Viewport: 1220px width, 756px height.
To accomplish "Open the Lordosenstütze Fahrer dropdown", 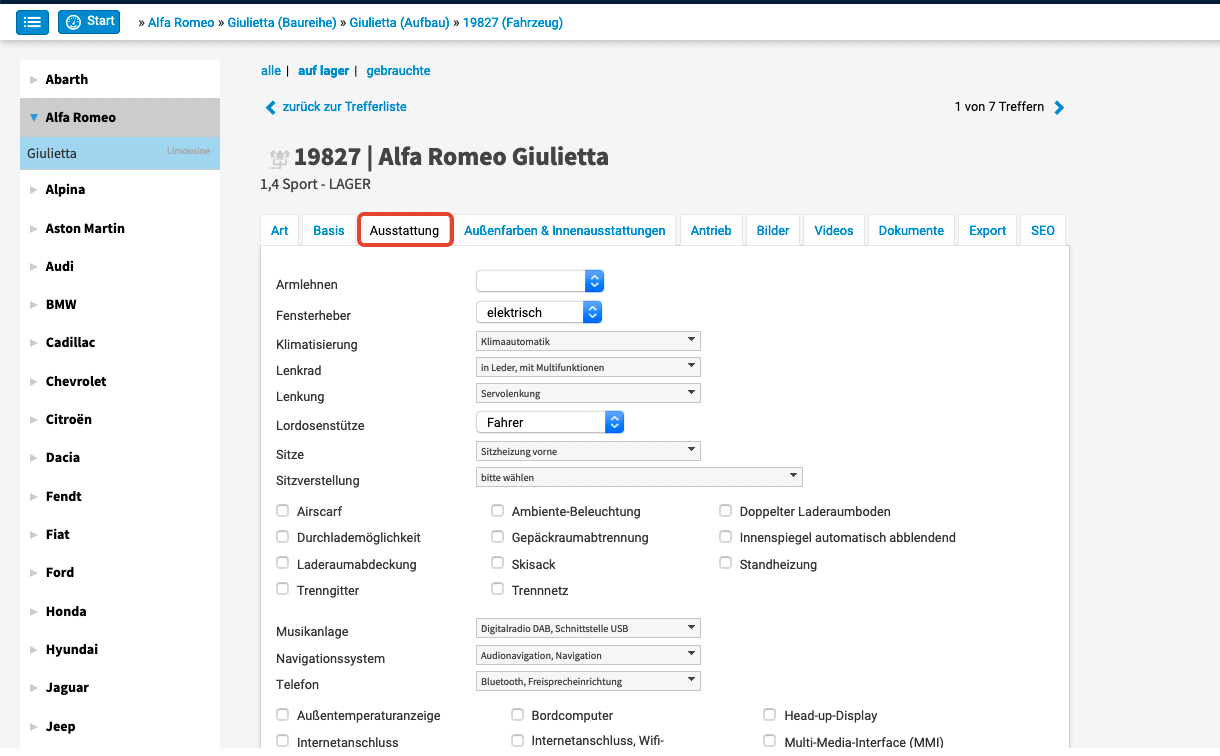I will coord(550,423).
